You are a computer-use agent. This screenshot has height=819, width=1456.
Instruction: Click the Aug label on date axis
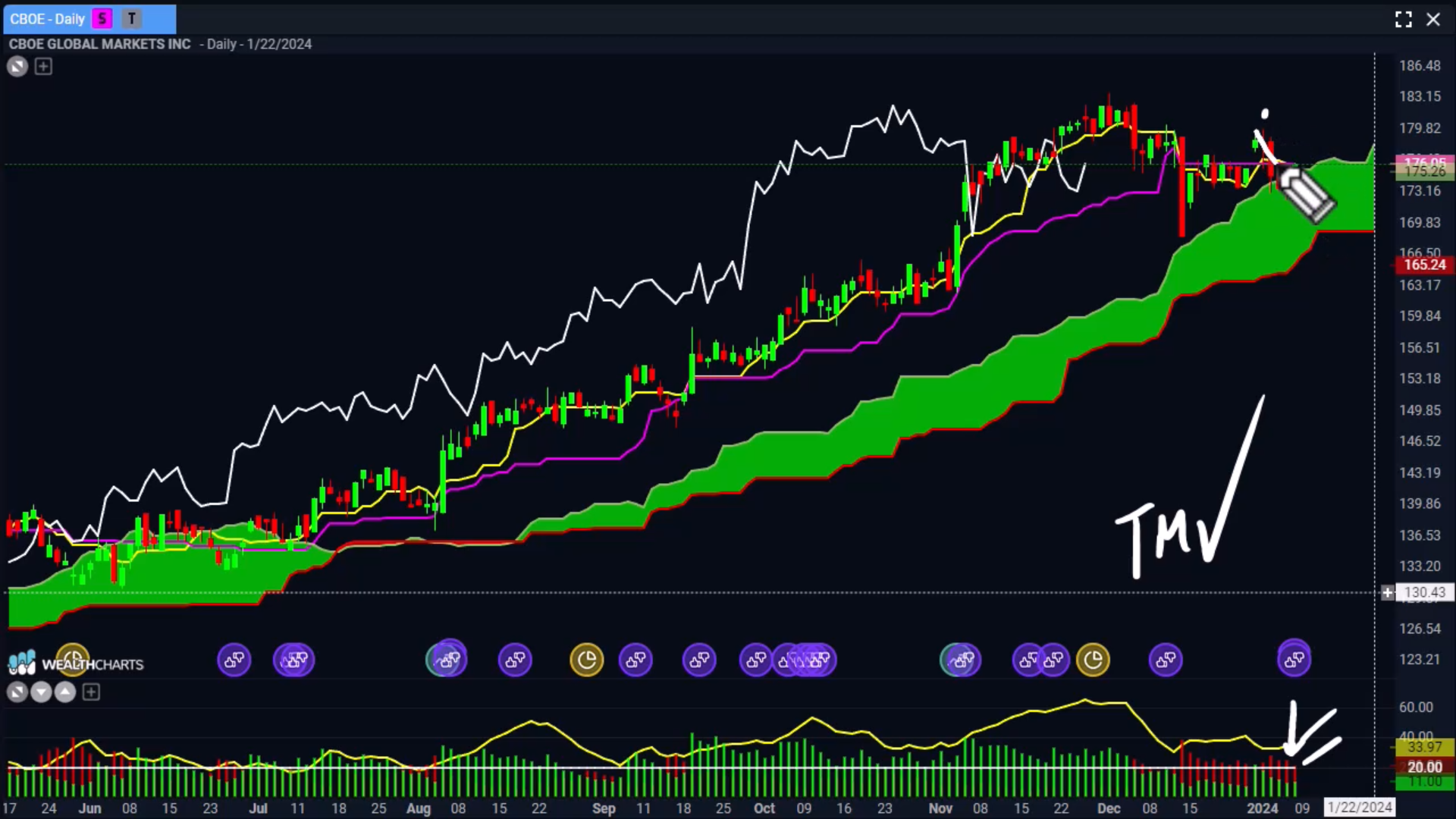coord(419,808)
